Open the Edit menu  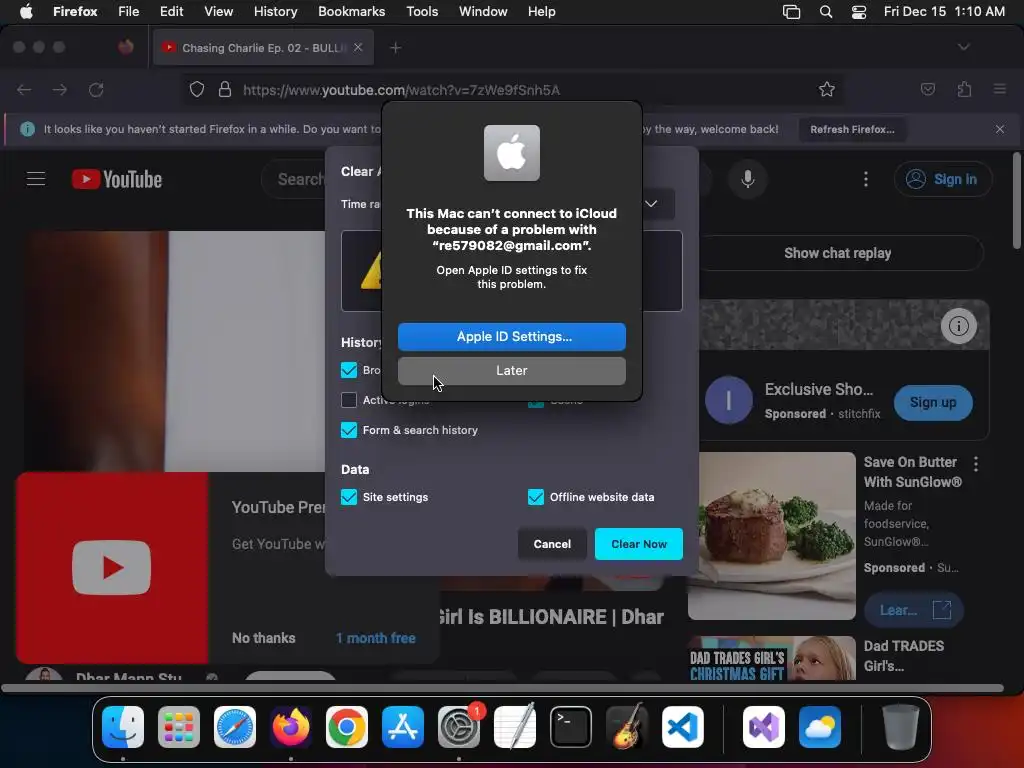point(172,12)
